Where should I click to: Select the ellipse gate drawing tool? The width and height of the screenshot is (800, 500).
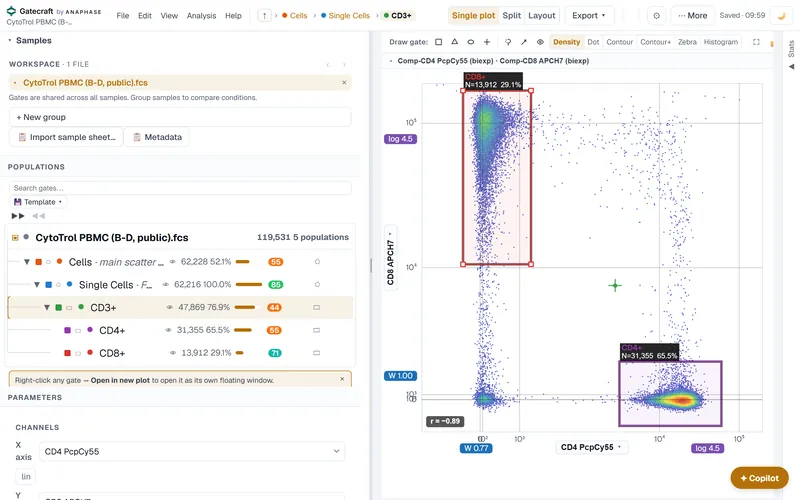pyautogui.click(x=470, y=42)
